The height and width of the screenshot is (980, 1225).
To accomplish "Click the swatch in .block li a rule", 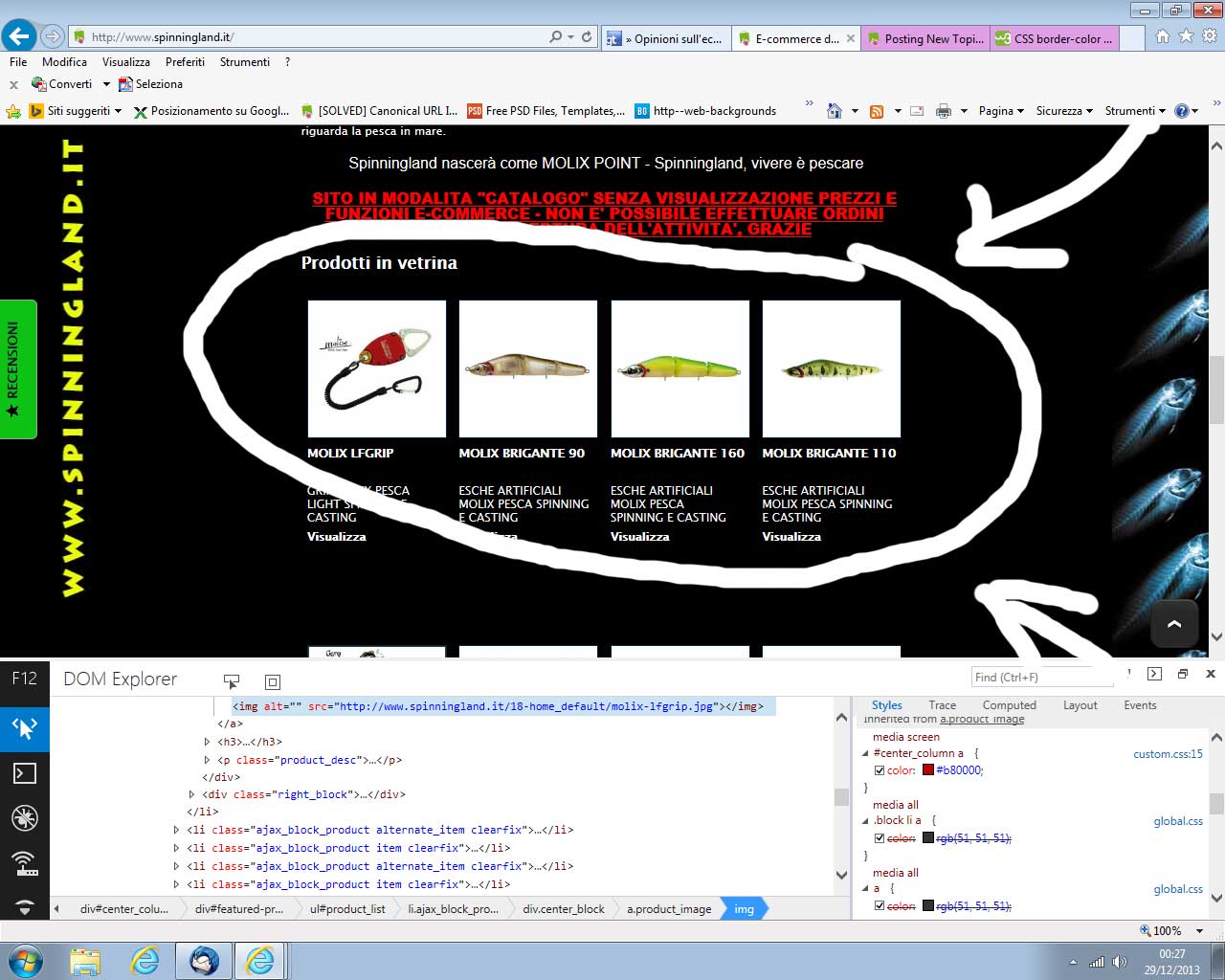I will point(928,838).
